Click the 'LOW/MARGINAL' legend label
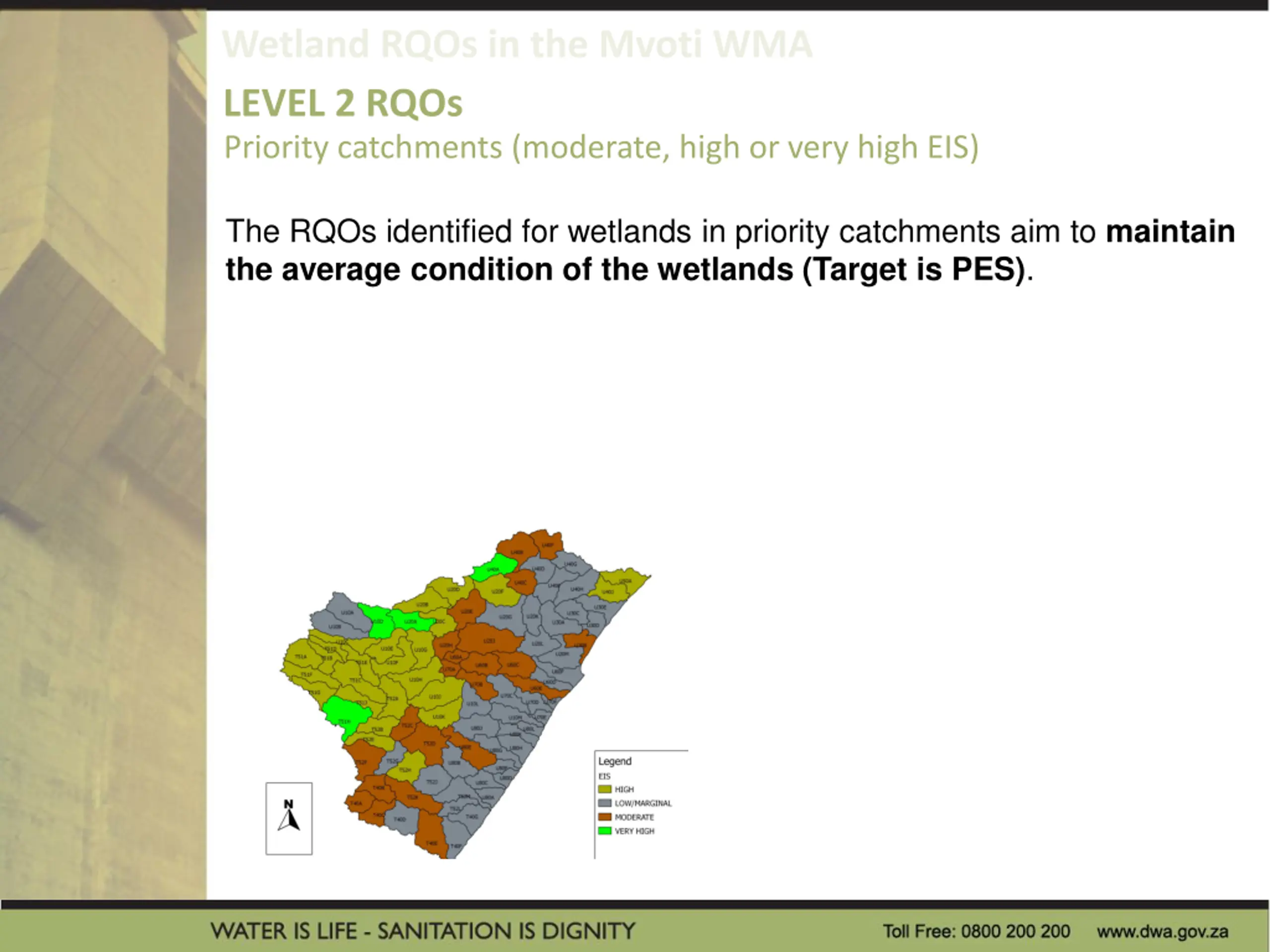Image resolution: width=1270 pixels, height=952 pixels. coord(643,803)
